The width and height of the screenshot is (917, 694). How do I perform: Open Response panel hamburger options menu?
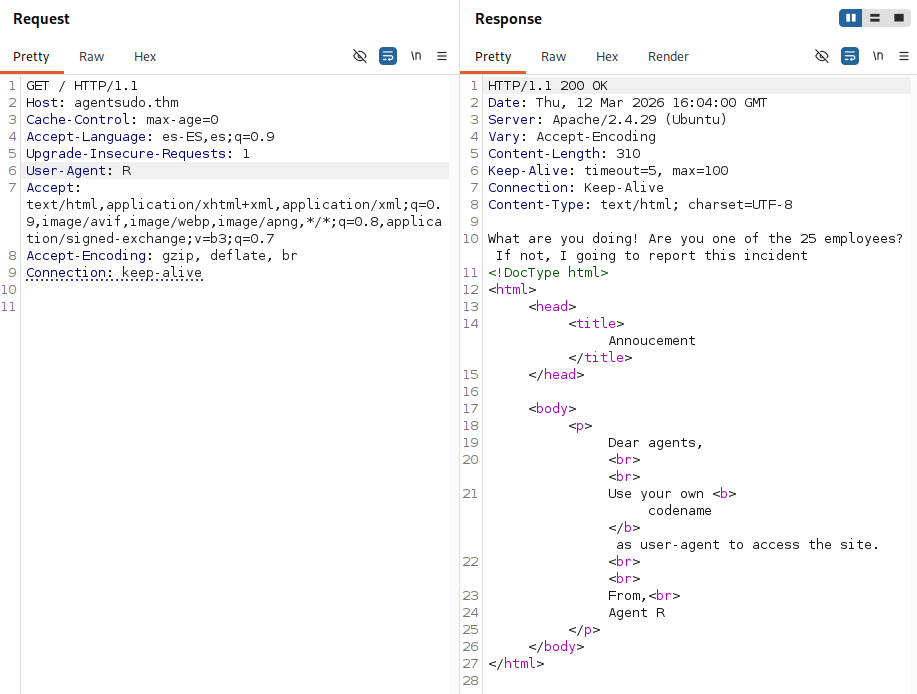pos(904,56)
